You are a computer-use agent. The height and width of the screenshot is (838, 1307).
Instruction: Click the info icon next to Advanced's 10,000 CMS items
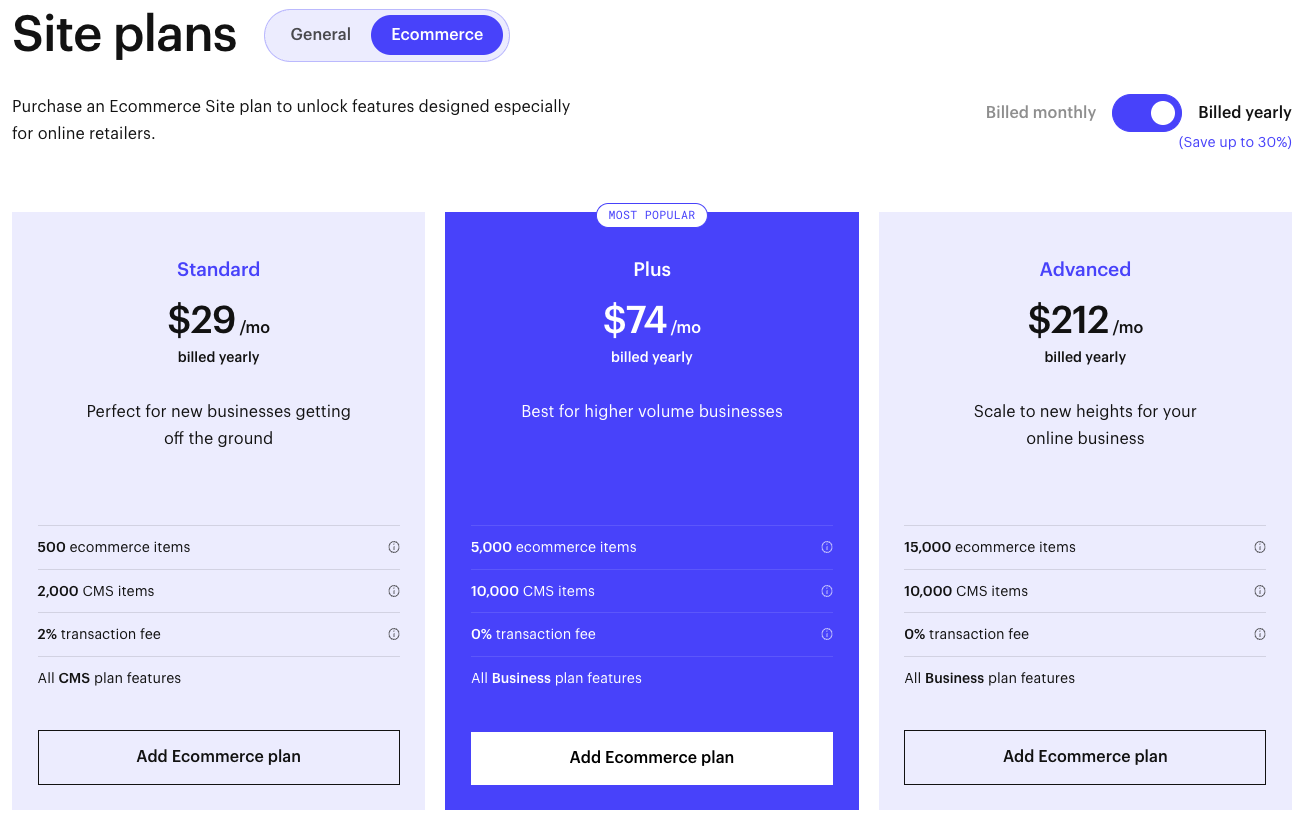point(1261,591)
